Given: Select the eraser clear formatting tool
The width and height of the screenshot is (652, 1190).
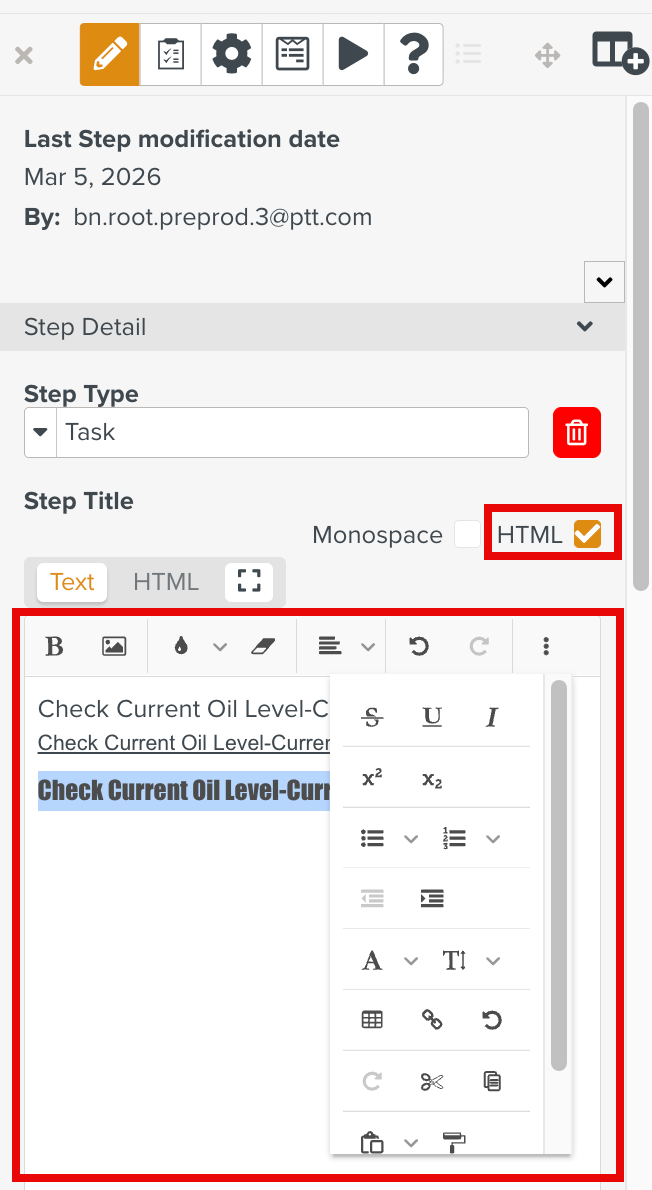Looking at the screenshot, I should click(x=262, y=647).
